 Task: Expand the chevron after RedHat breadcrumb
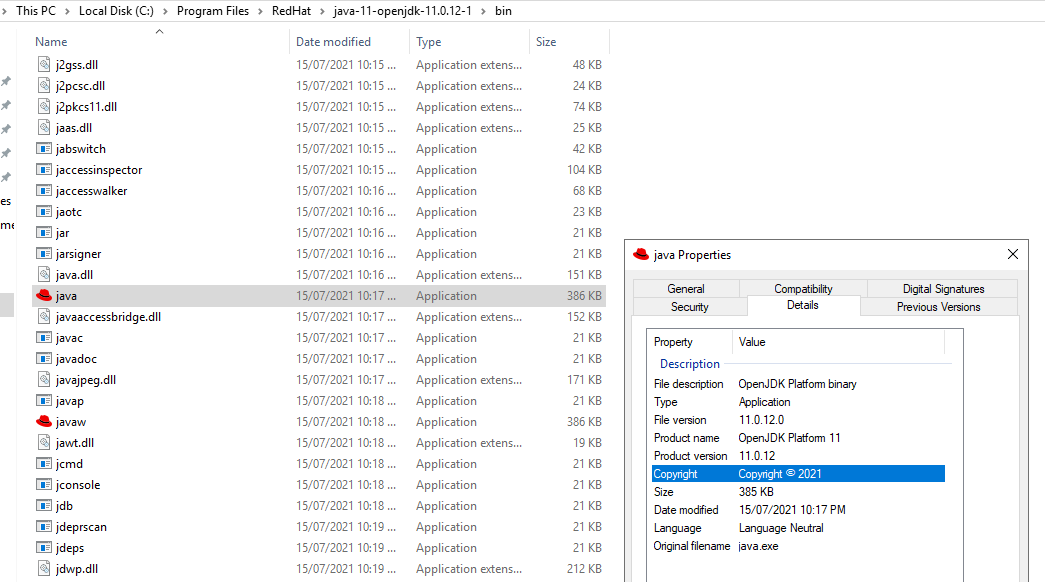click(x=323, y=11)
